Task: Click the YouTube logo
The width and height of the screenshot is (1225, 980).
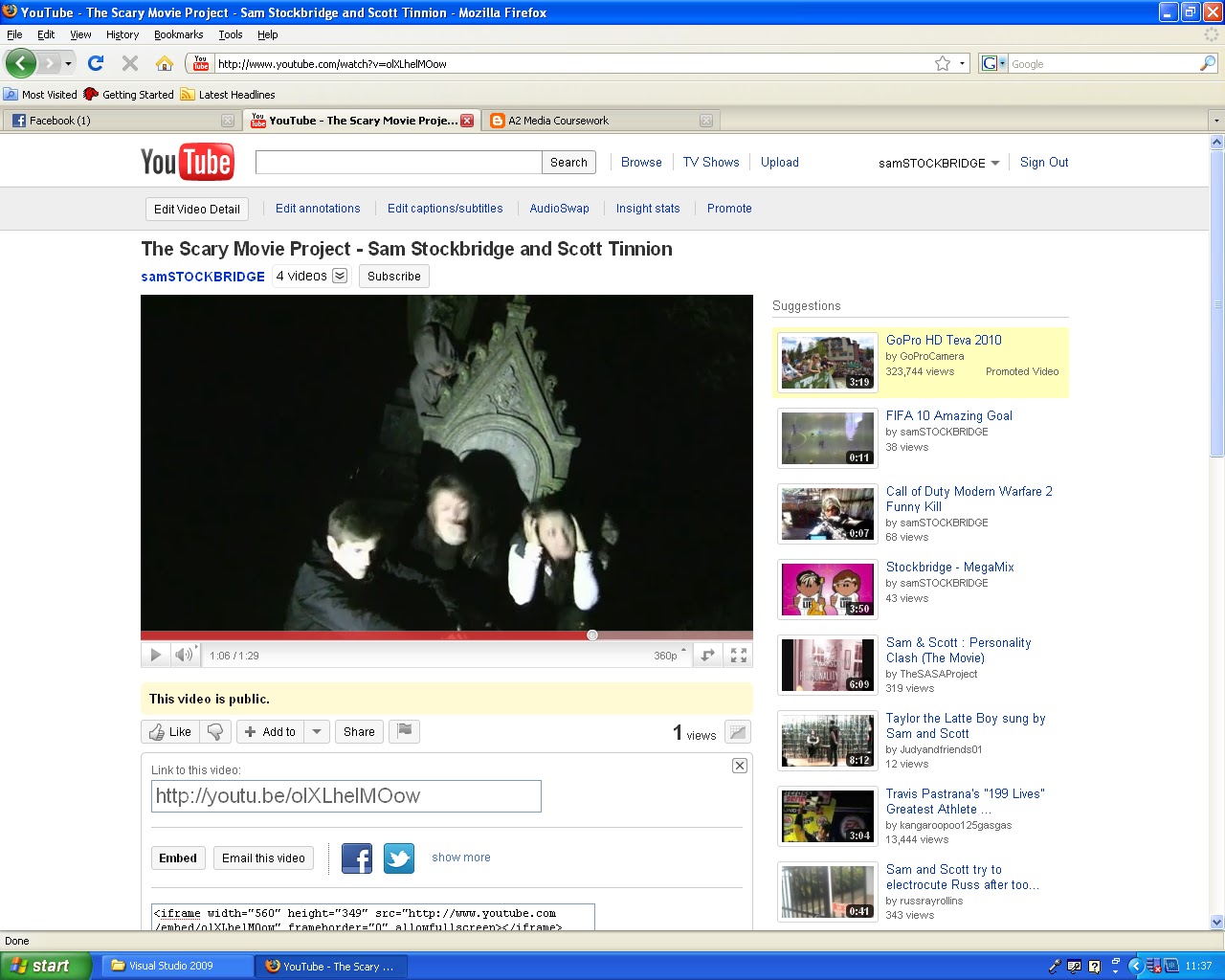Action: point(188,163)
